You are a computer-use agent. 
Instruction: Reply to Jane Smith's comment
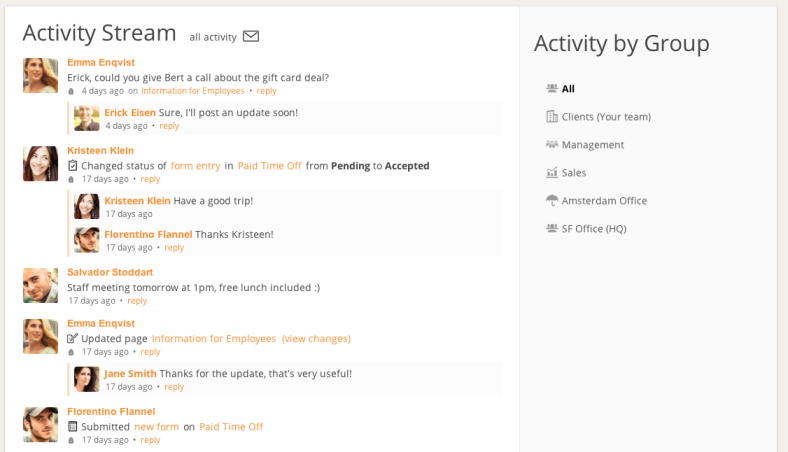point(174,387)
